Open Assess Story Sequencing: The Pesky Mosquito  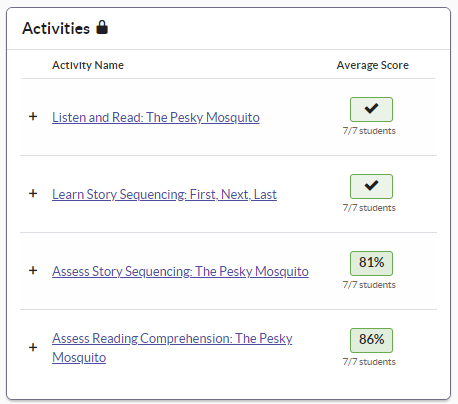[x=180, y=271]
